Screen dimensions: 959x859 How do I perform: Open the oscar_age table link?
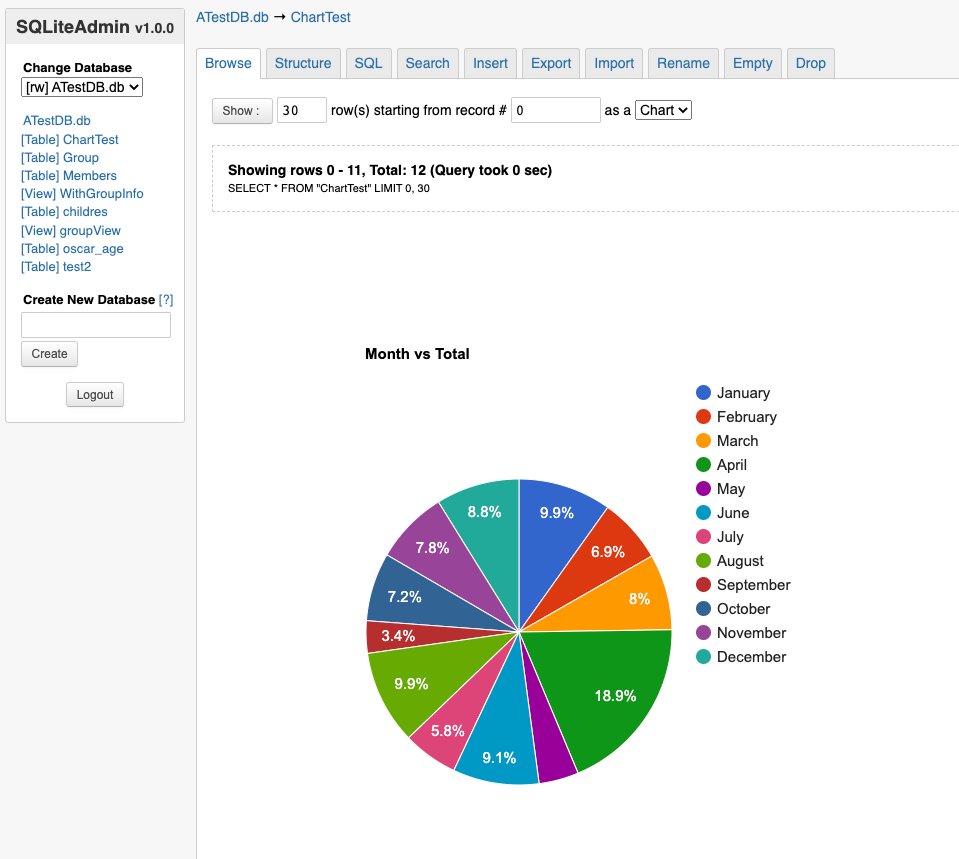[x=72, y=249]
